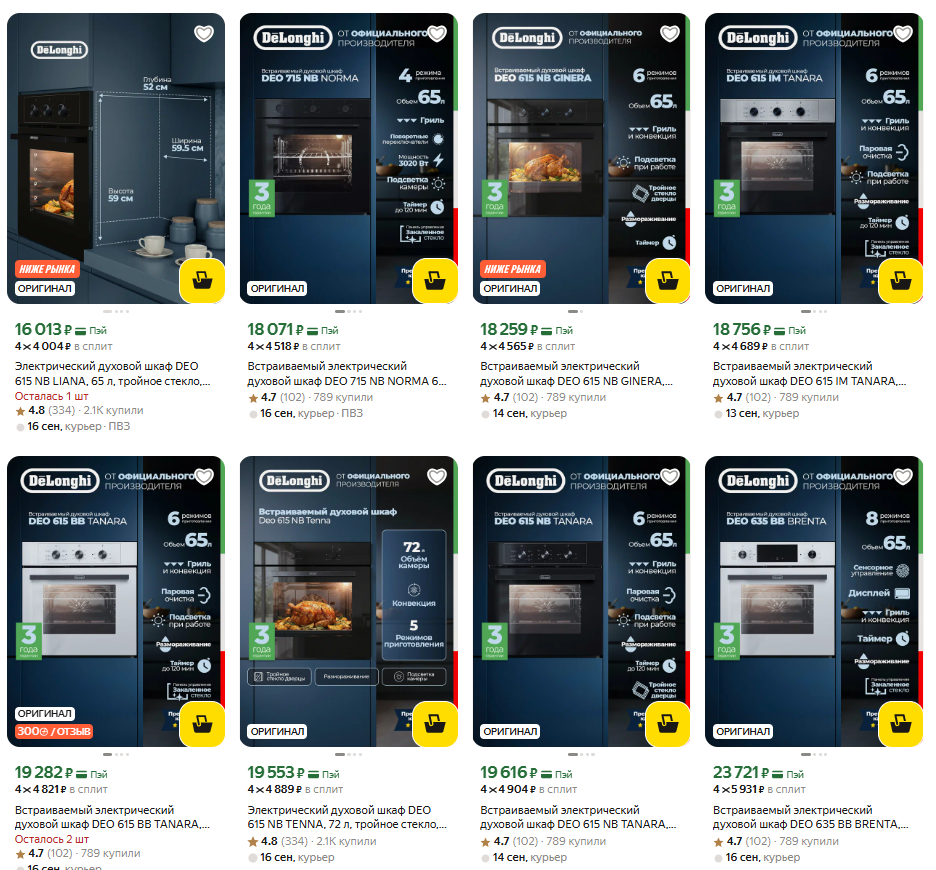The height and width of the screenshot is (870, 936).
Task: Favorite the DEO 635 BB BRENTA oven
Action: (903, 476)
